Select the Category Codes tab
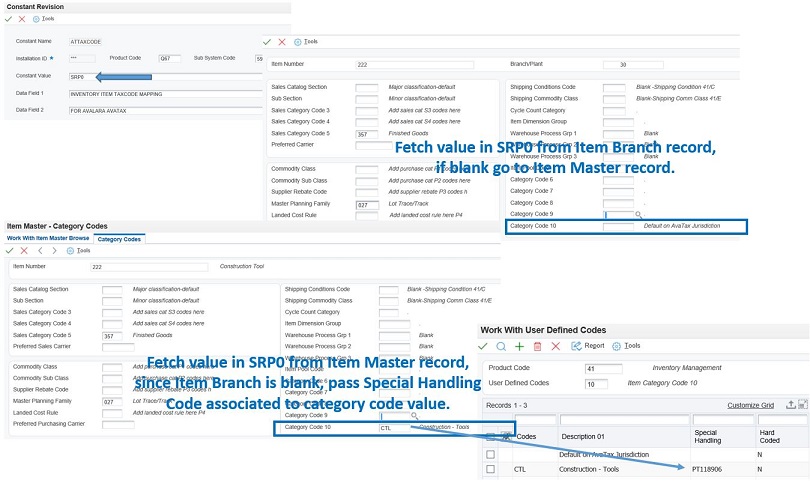 point(119,239)
